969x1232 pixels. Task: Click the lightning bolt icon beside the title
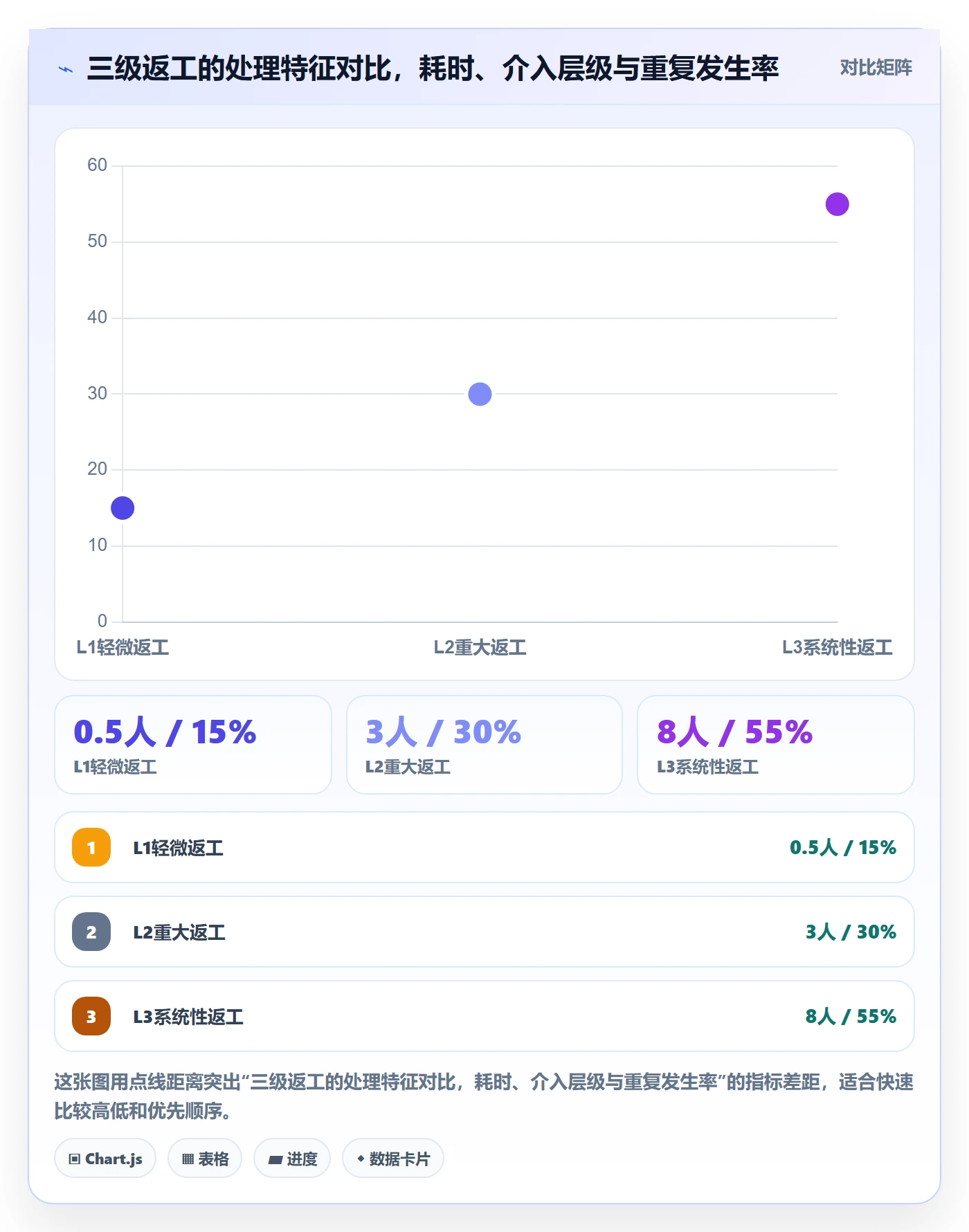click(x=66, y=69)
